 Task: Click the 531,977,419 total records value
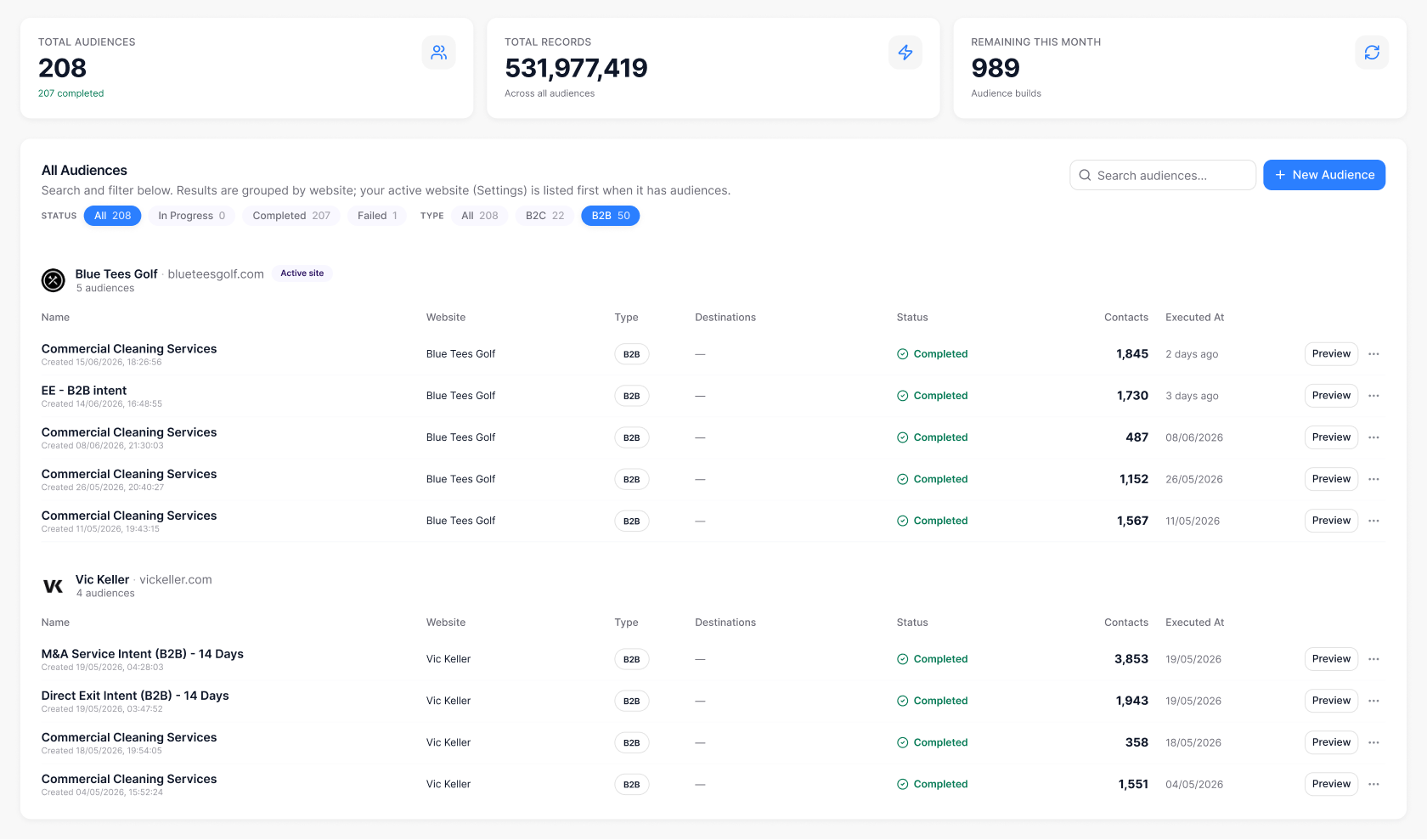(x=576, y=68)
